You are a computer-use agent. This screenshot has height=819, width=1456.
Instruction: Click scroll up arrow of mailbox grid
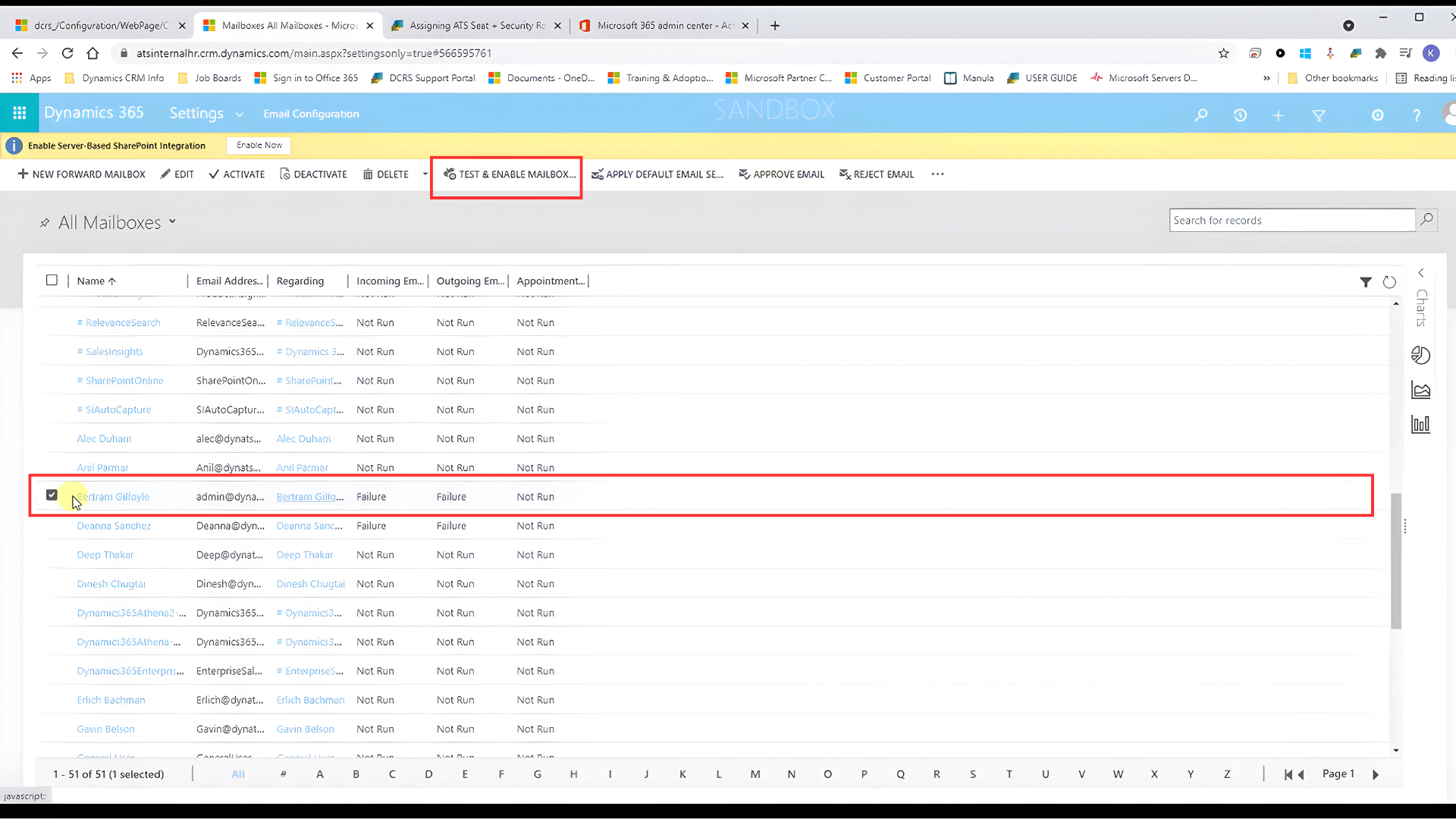tap(1396, 303)
